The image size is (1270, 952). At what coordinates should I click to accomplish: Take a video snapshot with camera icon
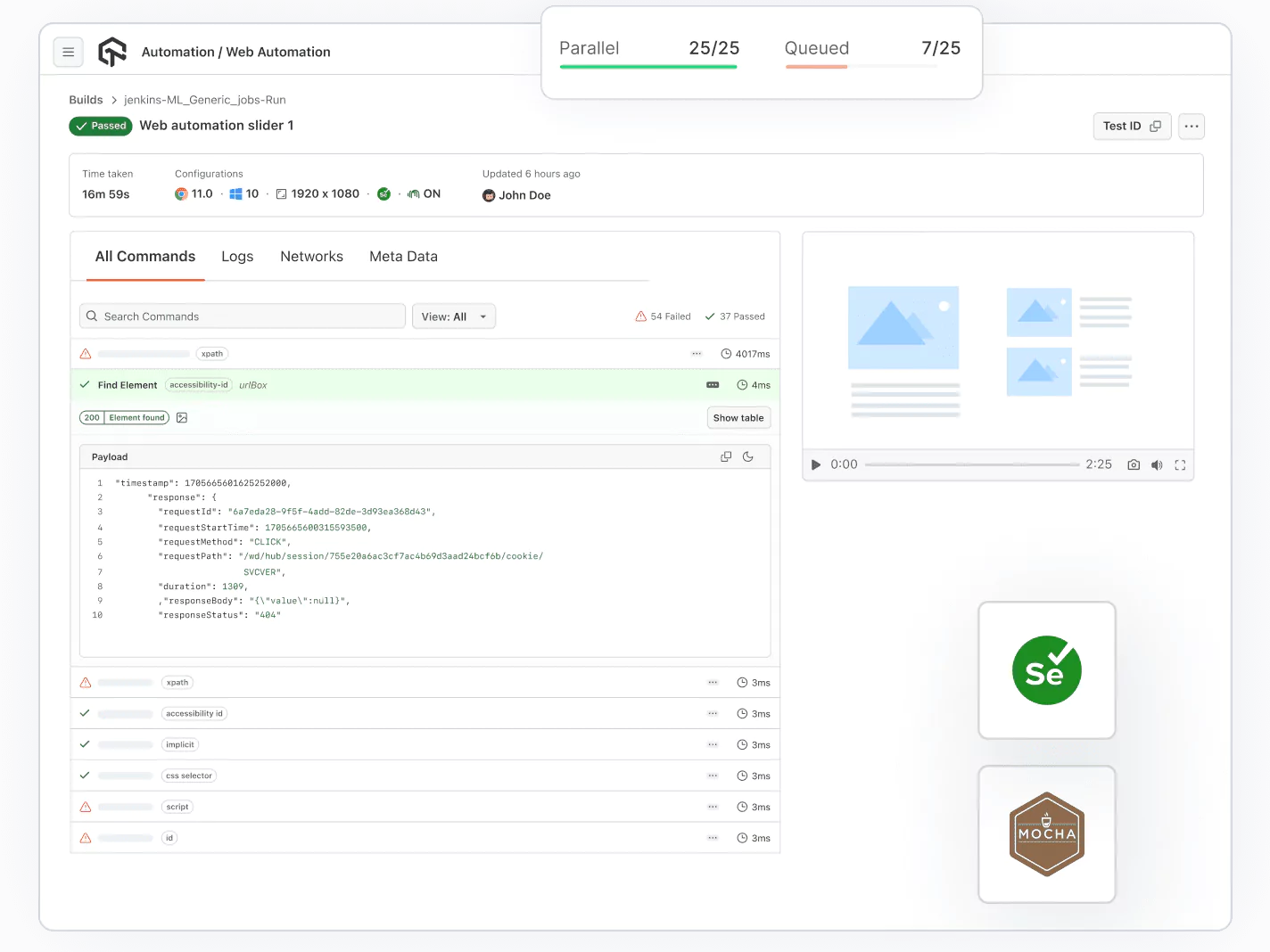tap(1134, 465)
